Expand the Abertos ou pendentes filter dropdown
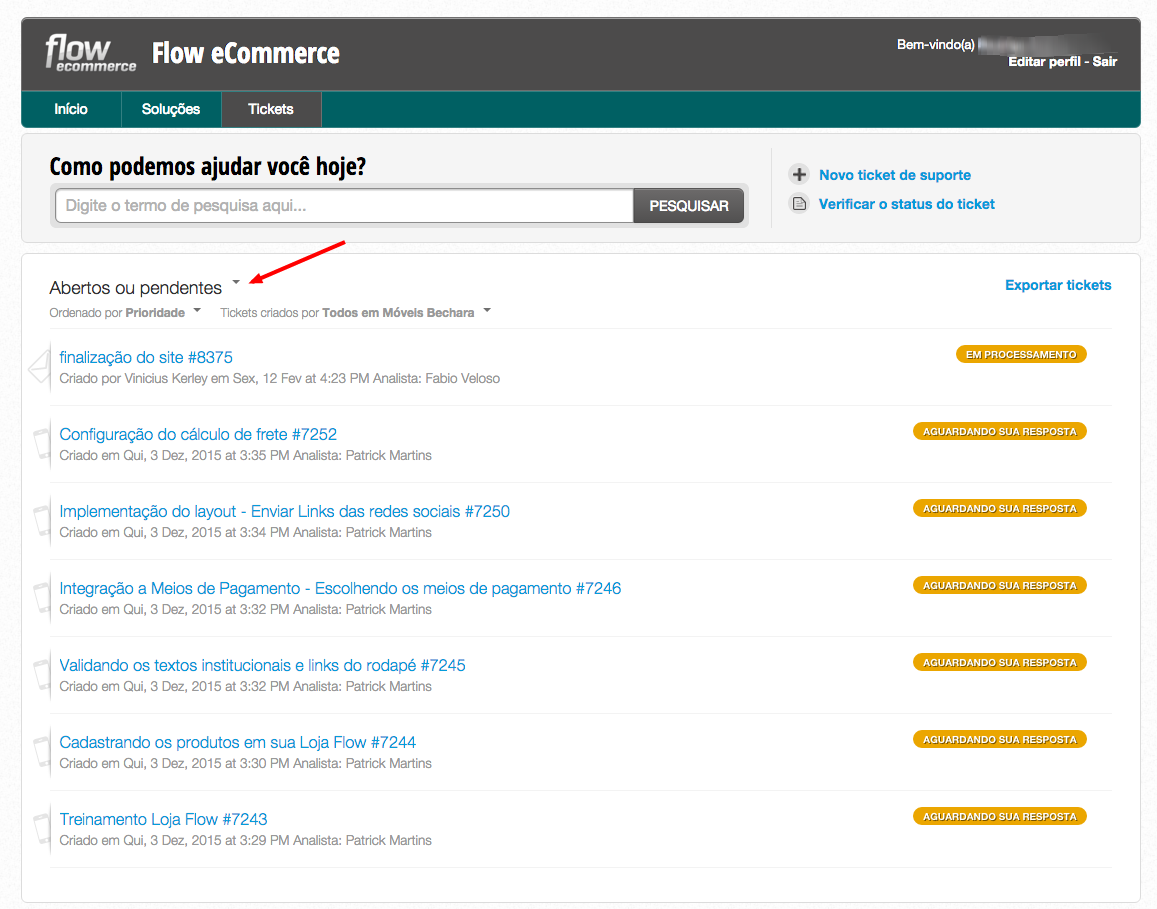1157x909 pixels. click(236, 282)
